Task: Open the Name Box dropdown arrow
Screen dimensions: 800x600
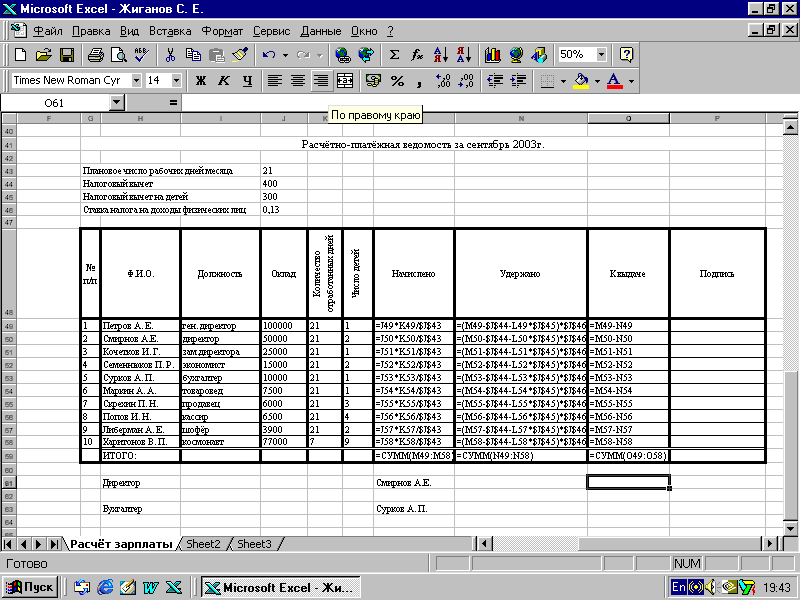Action: click(116, 102)
